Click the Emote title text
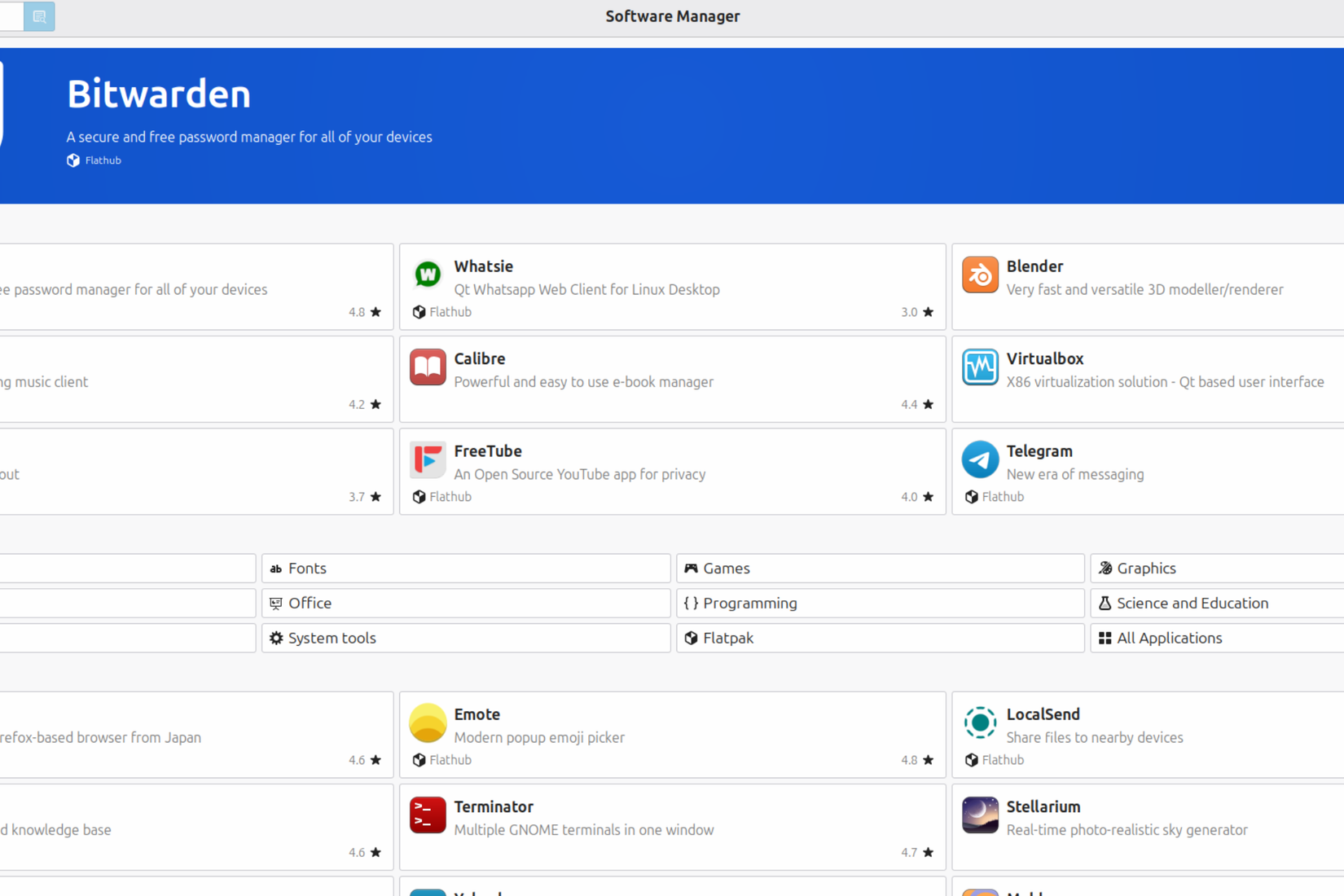The image size is (1344, 896). pos(477,714)
